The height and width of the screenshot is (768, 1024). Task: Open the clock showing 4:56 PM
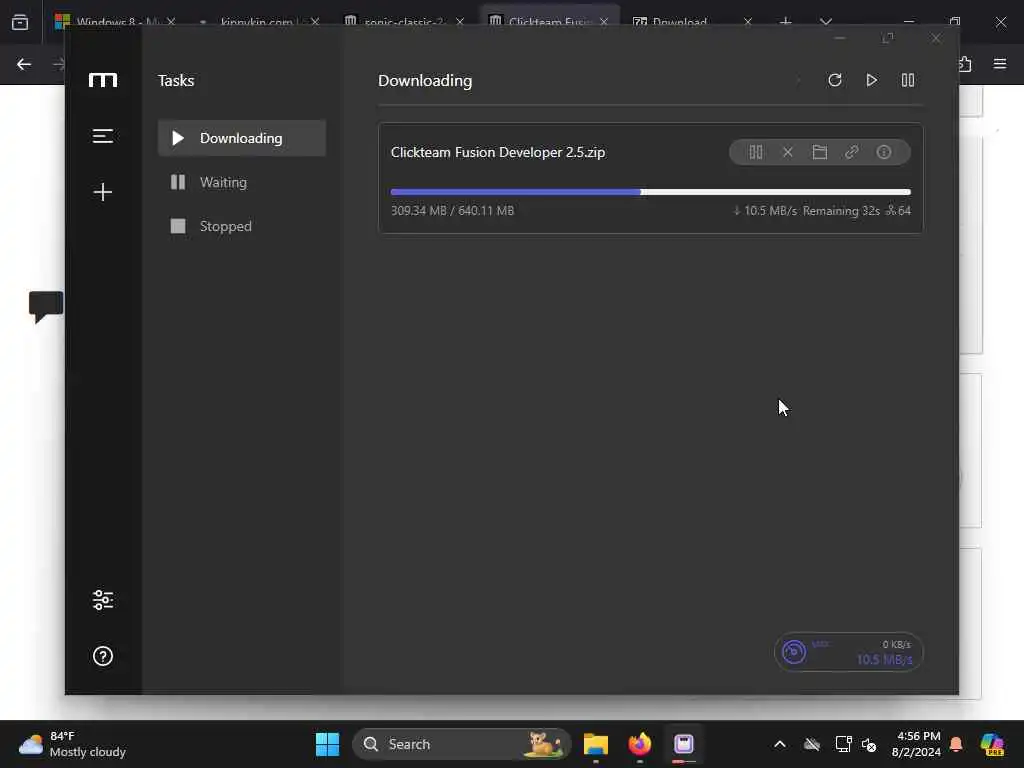(916, 744)
